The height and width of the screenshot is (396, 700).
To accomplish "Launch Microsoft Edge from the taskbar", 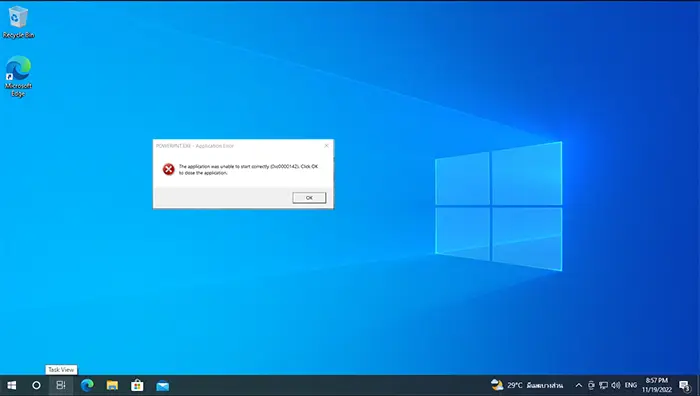I will click(x=87, y=385).
